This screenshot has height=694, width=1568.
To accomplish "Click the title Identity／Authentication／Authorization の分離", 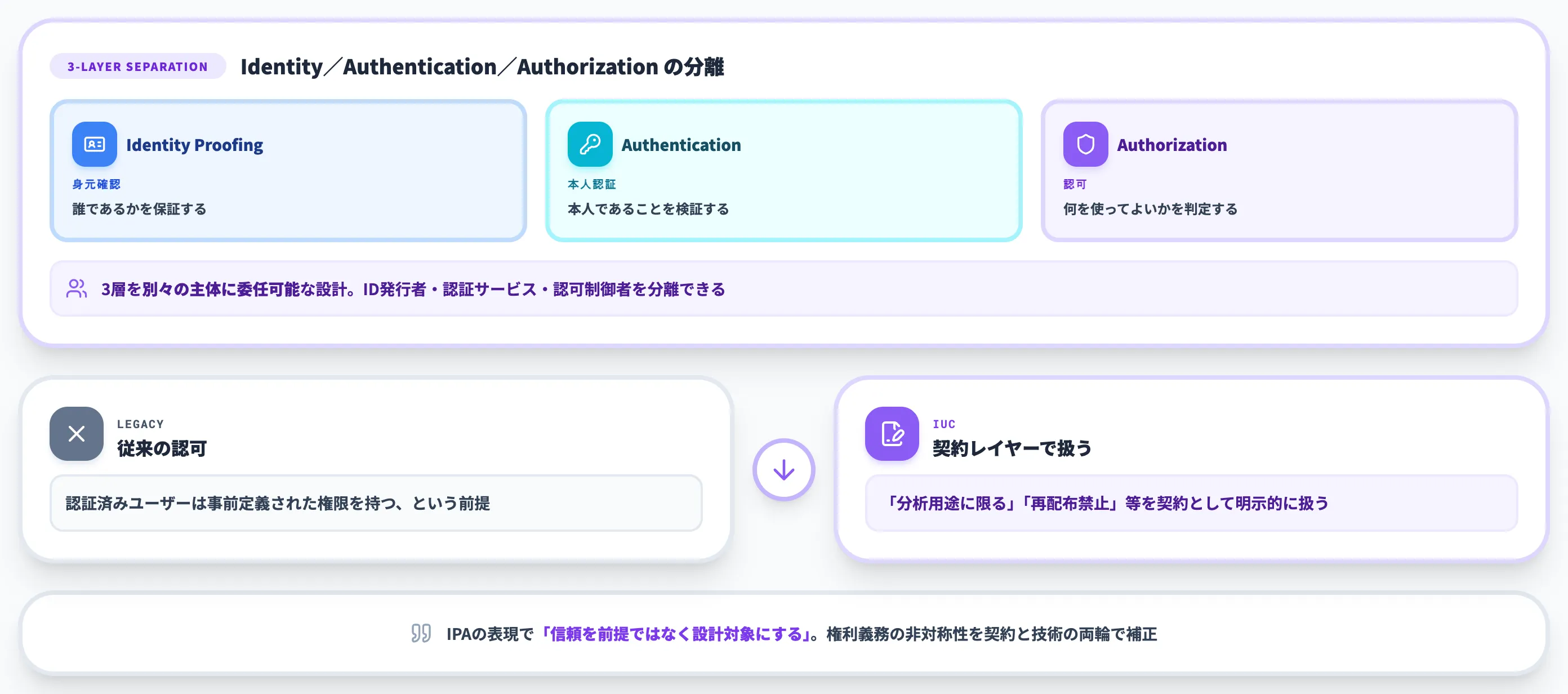I will 482,66.
